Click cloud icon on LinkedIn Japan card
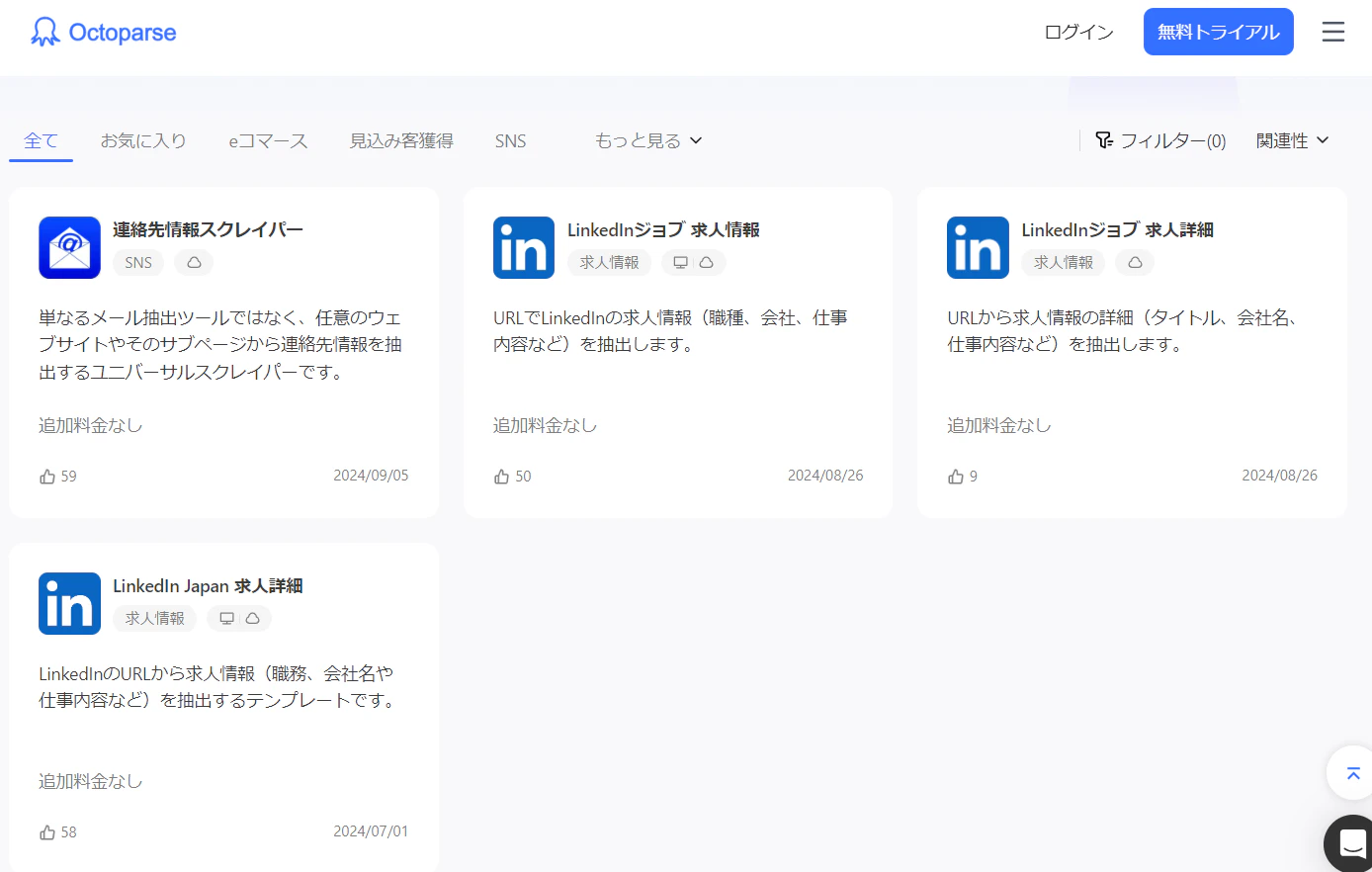This screenshot has height=872, width=1372. (252, 618)
